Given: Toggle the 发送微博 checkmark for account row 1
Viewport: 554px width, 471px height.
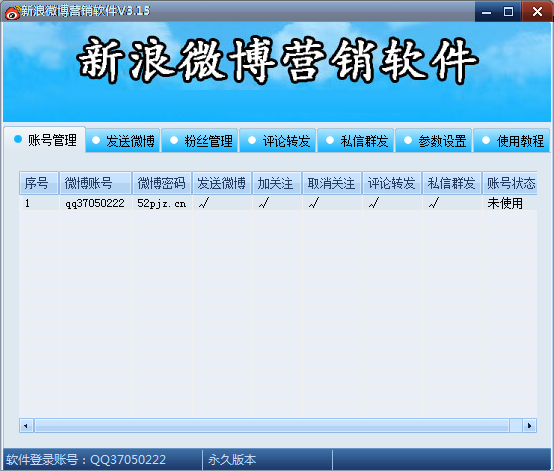Looking at the screenshot, I should tap(204, 203).
